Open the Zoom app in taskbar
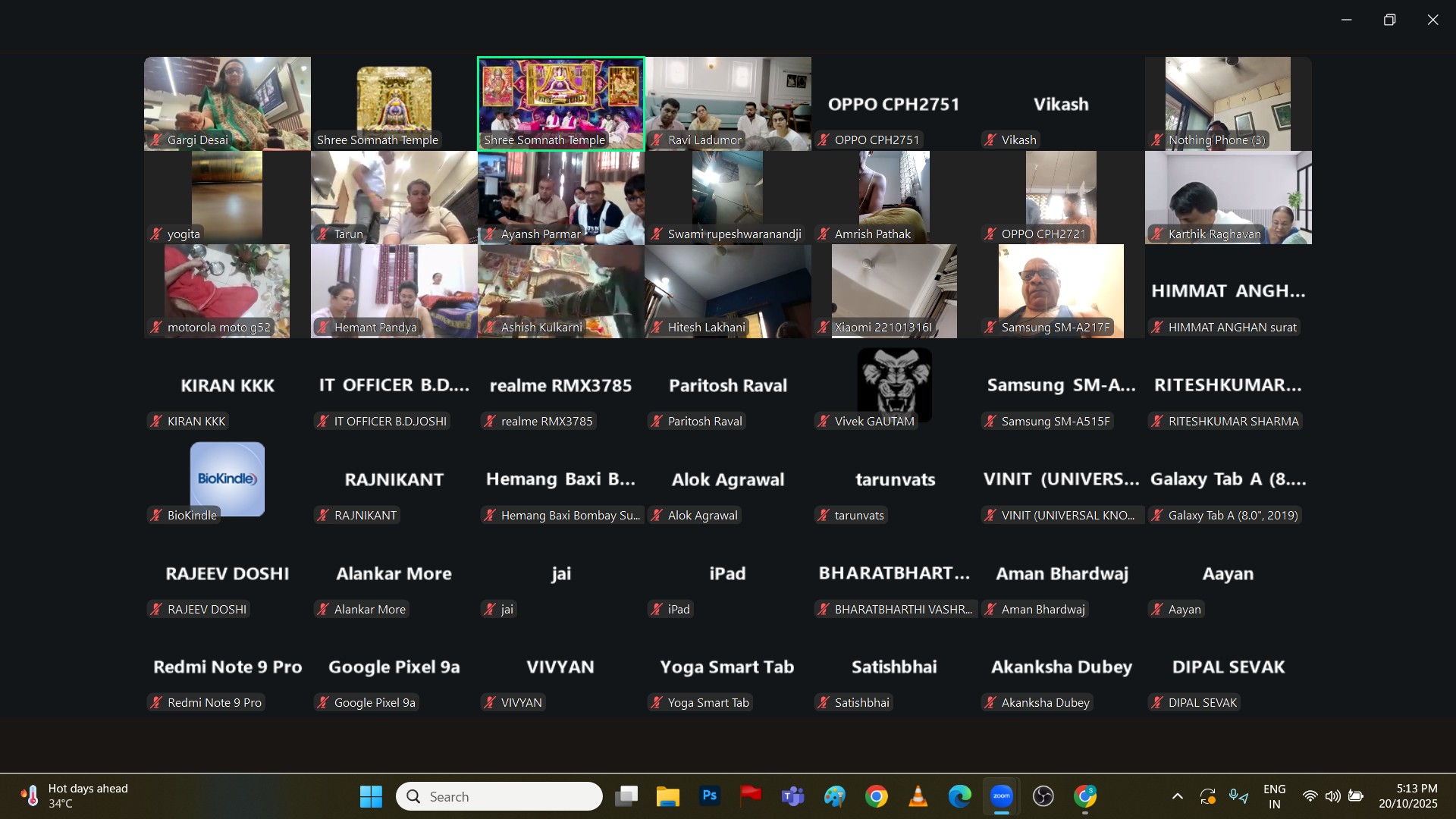This screenshot has width=1456, height=819. [1001, 796]
